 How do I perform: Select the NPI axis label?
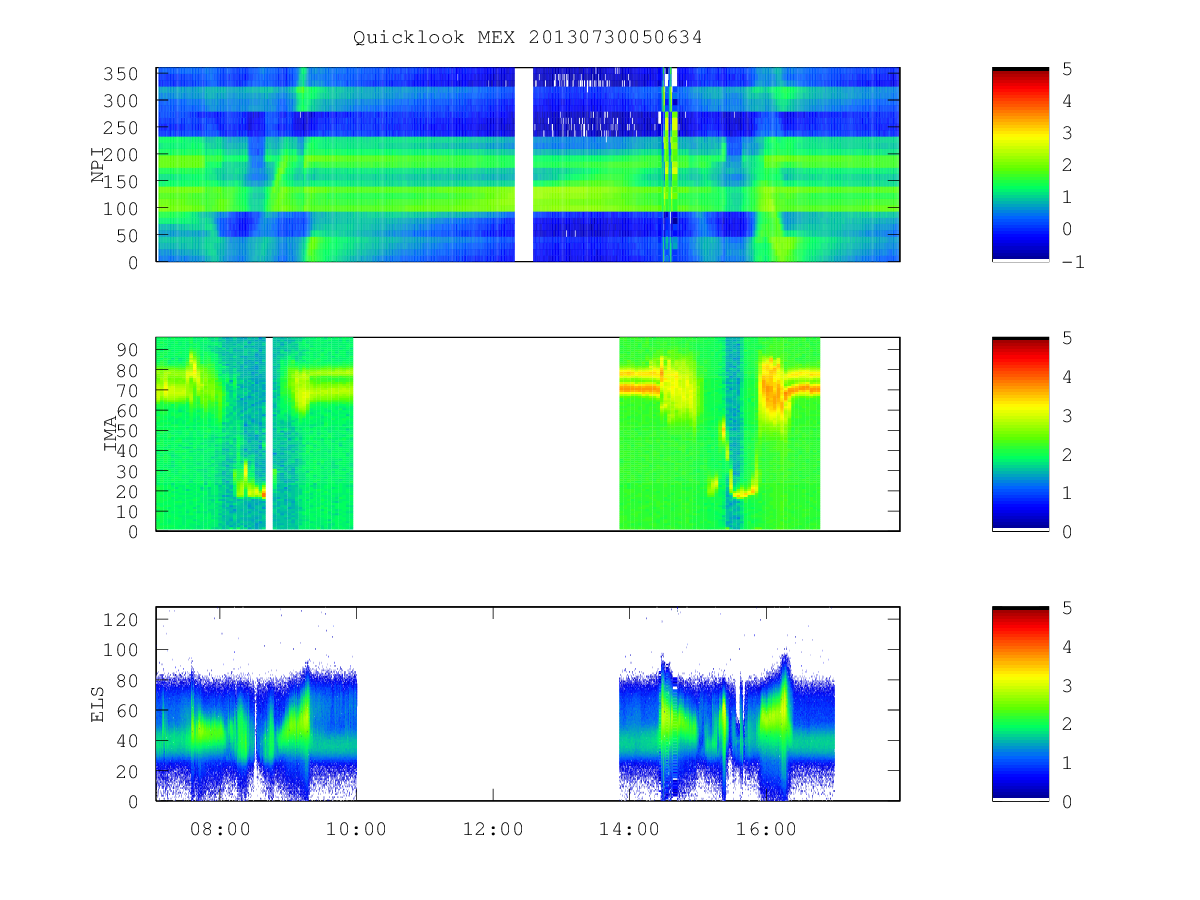98,165
